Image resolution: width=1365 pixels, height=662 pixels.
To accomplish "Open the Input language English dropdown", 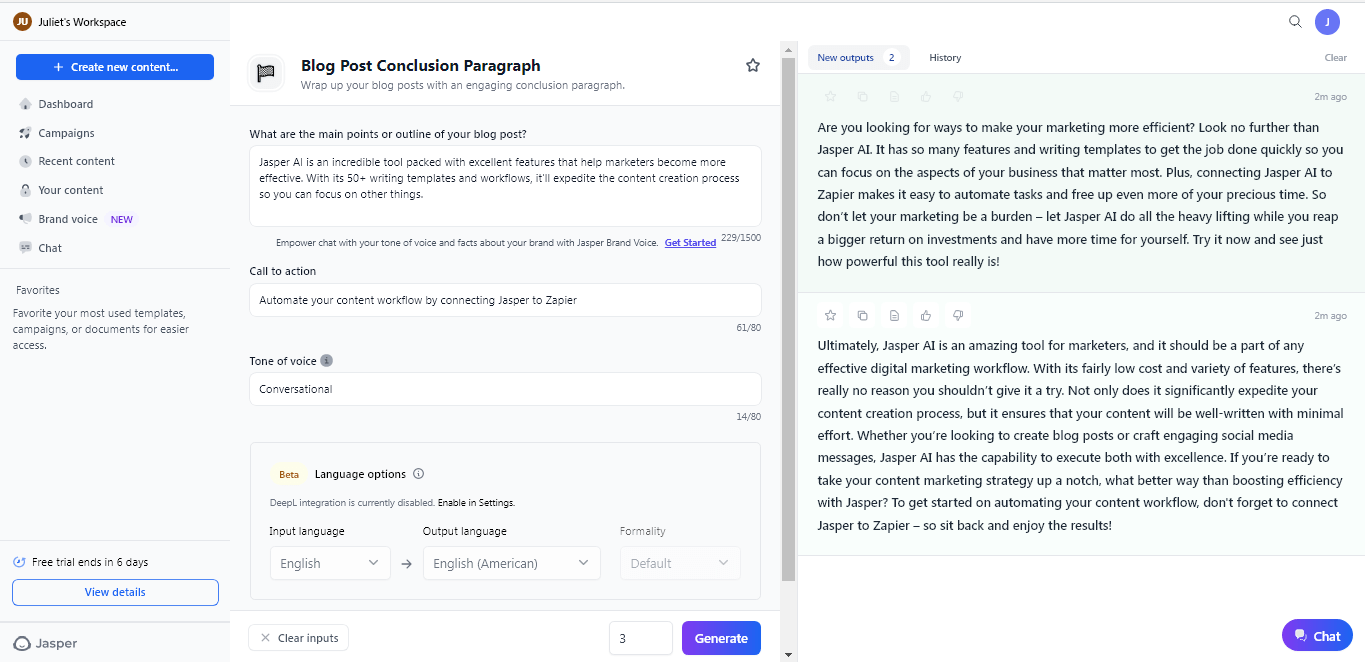I will click(329, 563).
